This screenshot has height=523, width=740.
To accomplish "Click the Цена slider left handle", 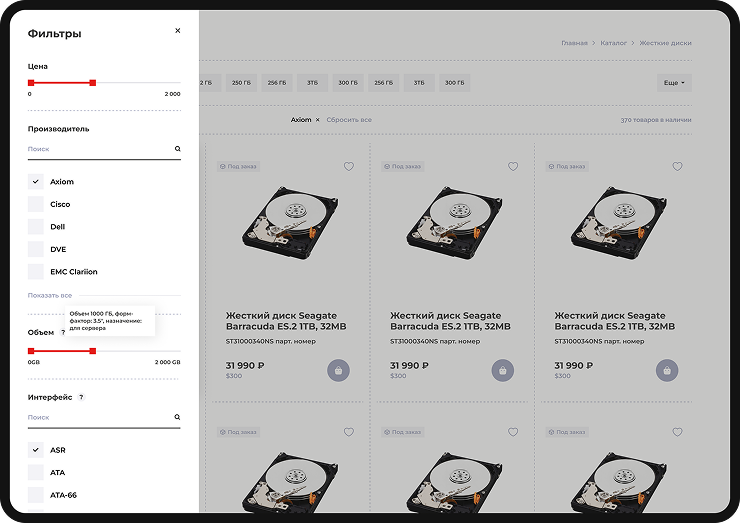I will point(31,83).
